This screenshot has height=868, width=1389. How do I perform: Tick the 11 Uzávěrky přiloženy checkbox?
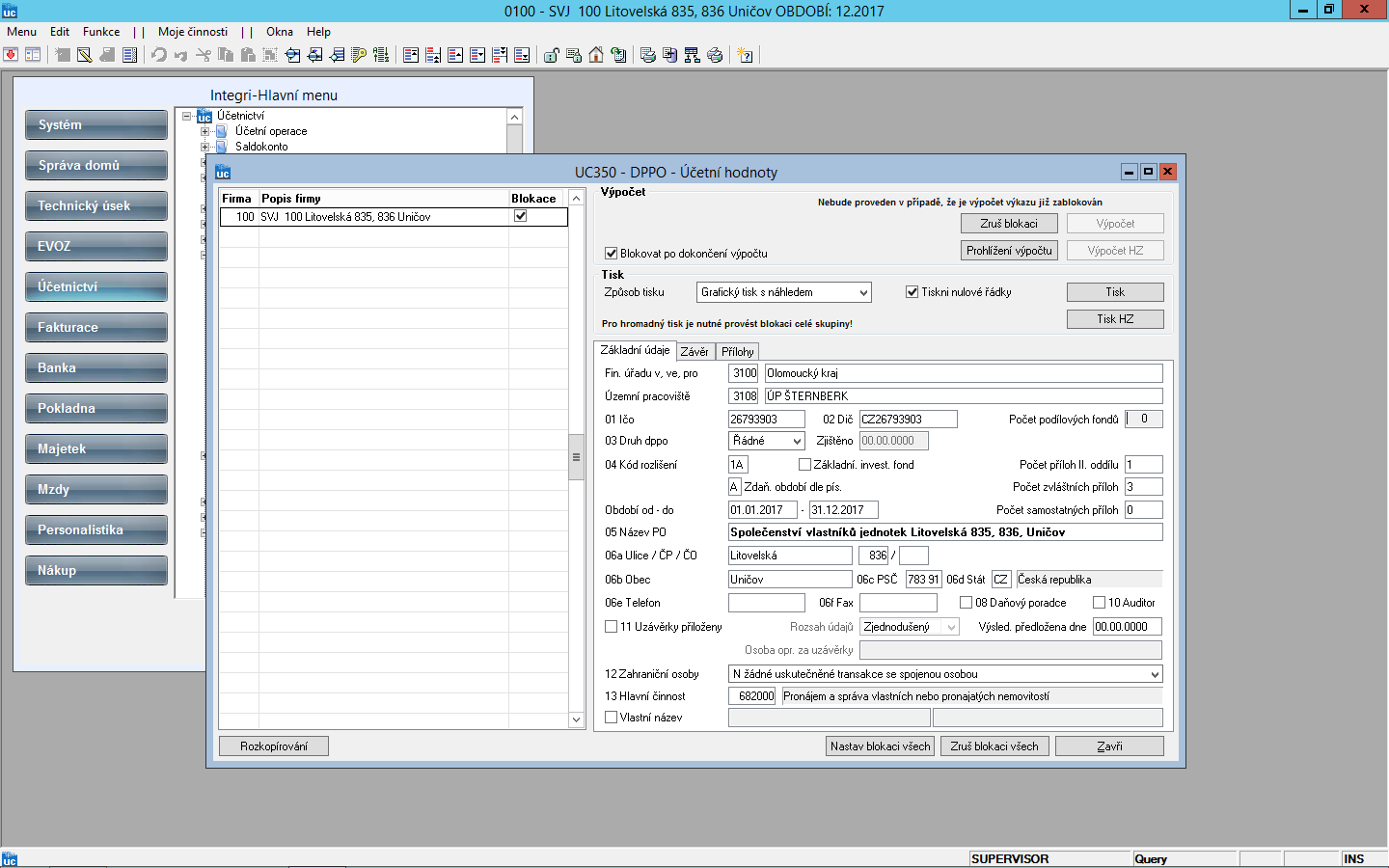point(611,627)
